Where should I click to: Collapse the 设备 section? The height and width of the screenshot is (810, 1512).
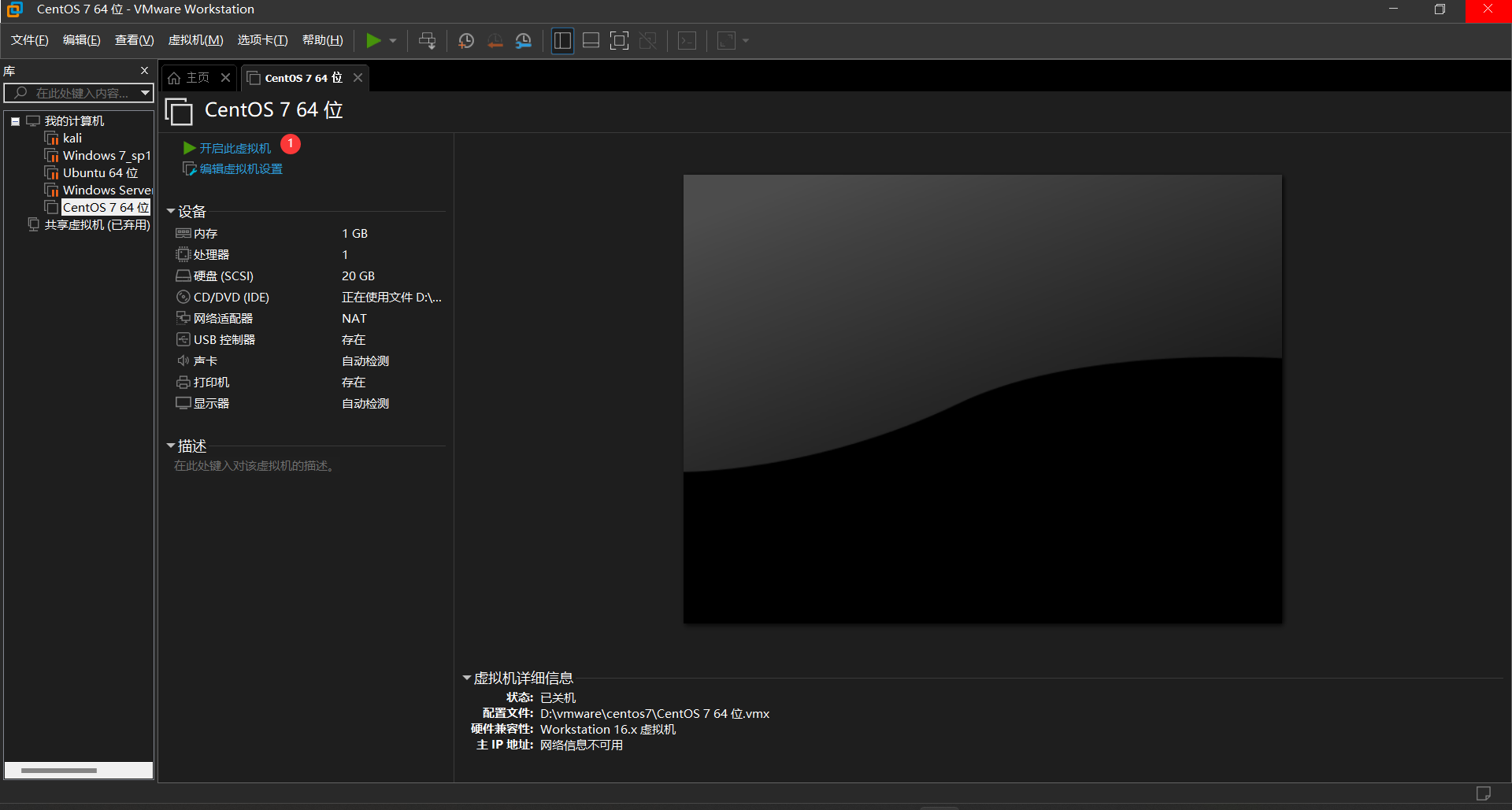[171, 211]
